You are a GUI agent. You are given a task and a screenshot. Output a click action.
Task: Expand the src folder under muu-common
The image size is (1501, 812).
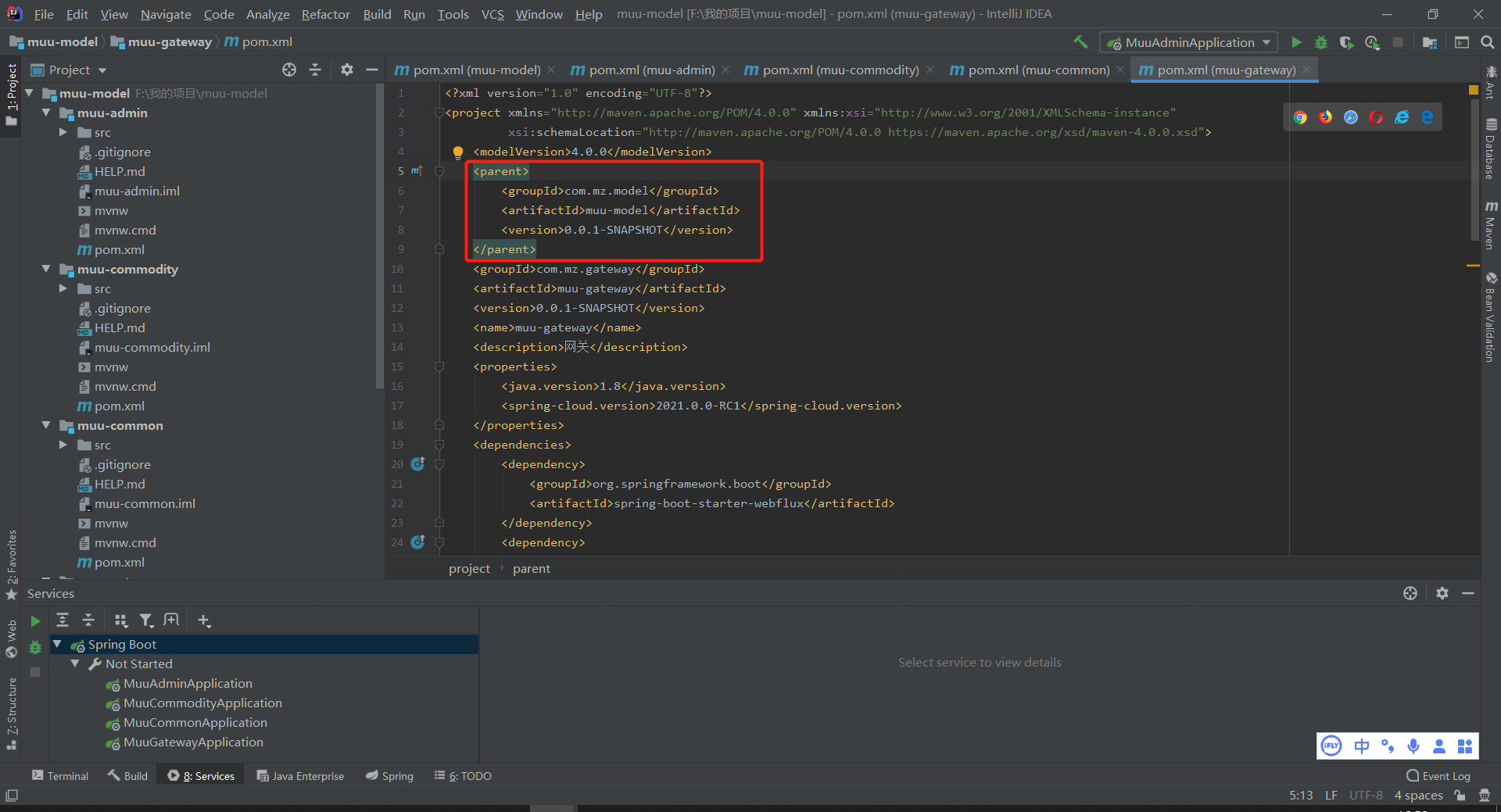click(x=63, y=445)
